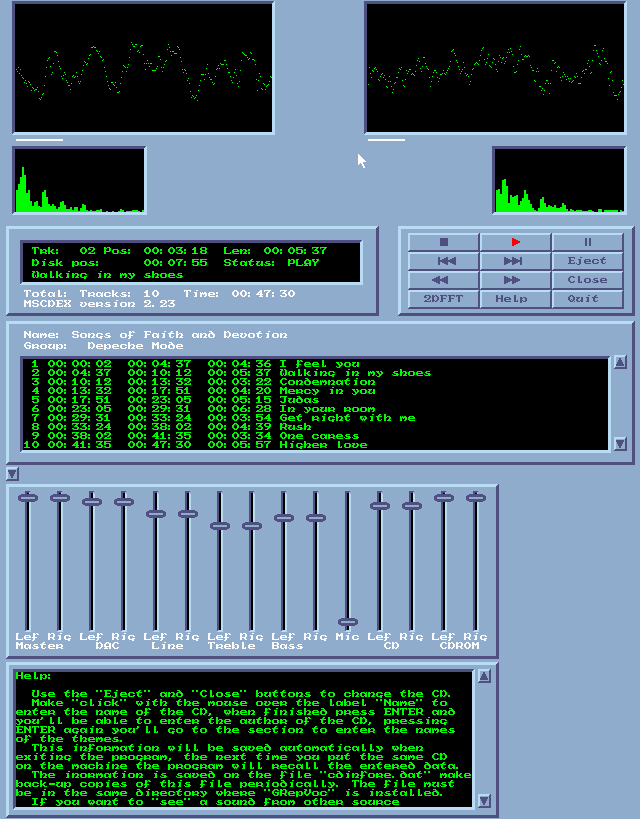Click the Line Left slider knob
Image resolution: width=640 pixels, height=819 pixels.
point(156,514)
